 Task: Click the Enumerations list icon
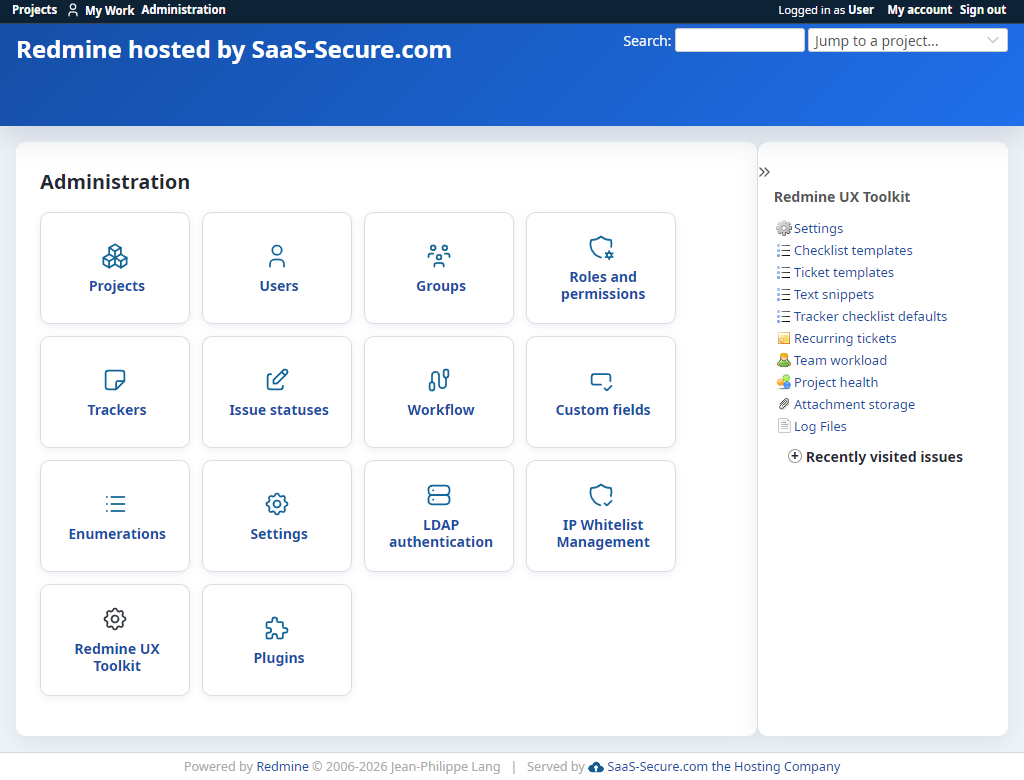pyautogui.click(x=115, y=504)
